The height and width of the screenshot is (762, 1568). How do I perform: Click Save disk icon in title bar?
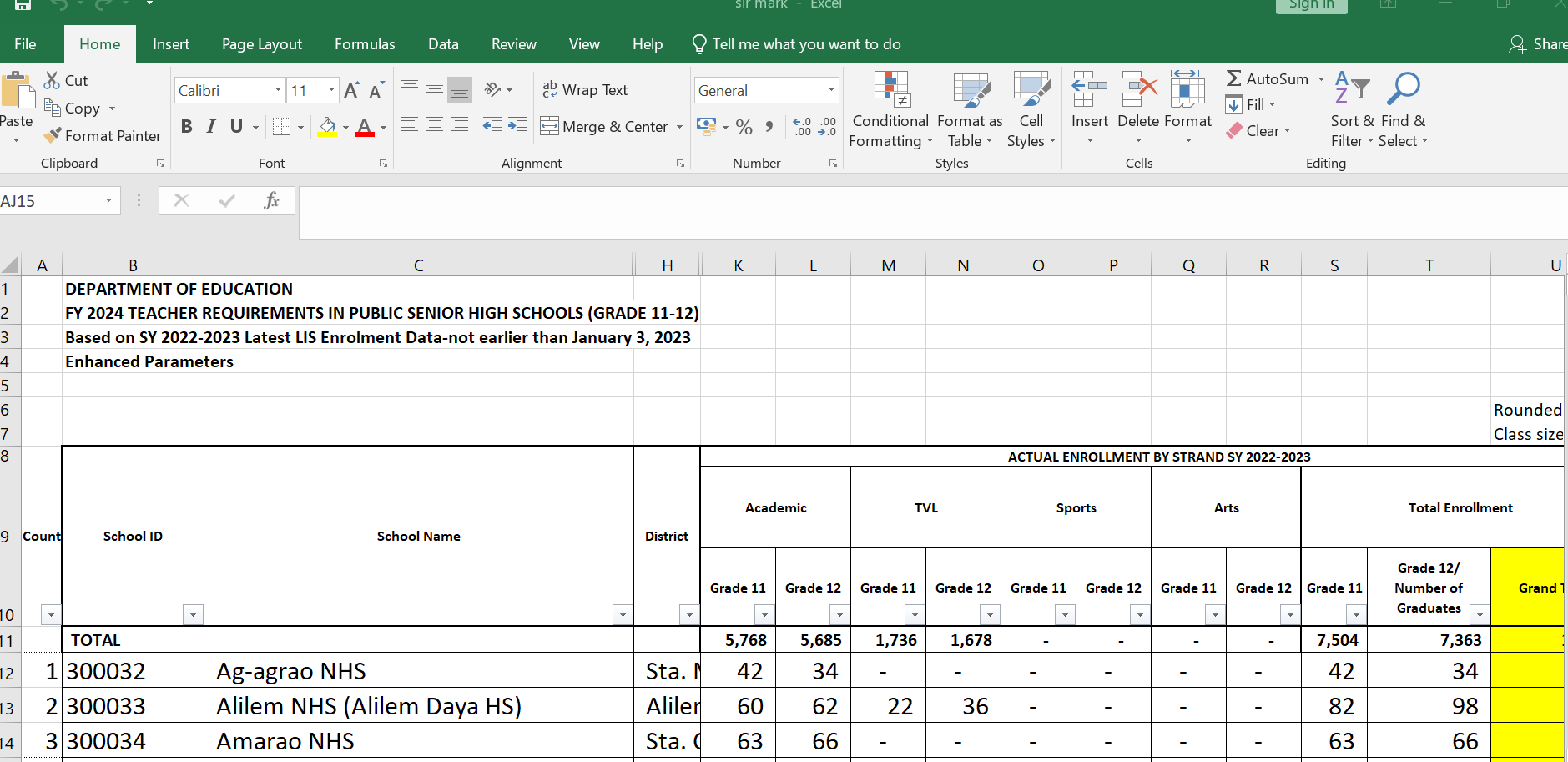[x=23, y=4]
